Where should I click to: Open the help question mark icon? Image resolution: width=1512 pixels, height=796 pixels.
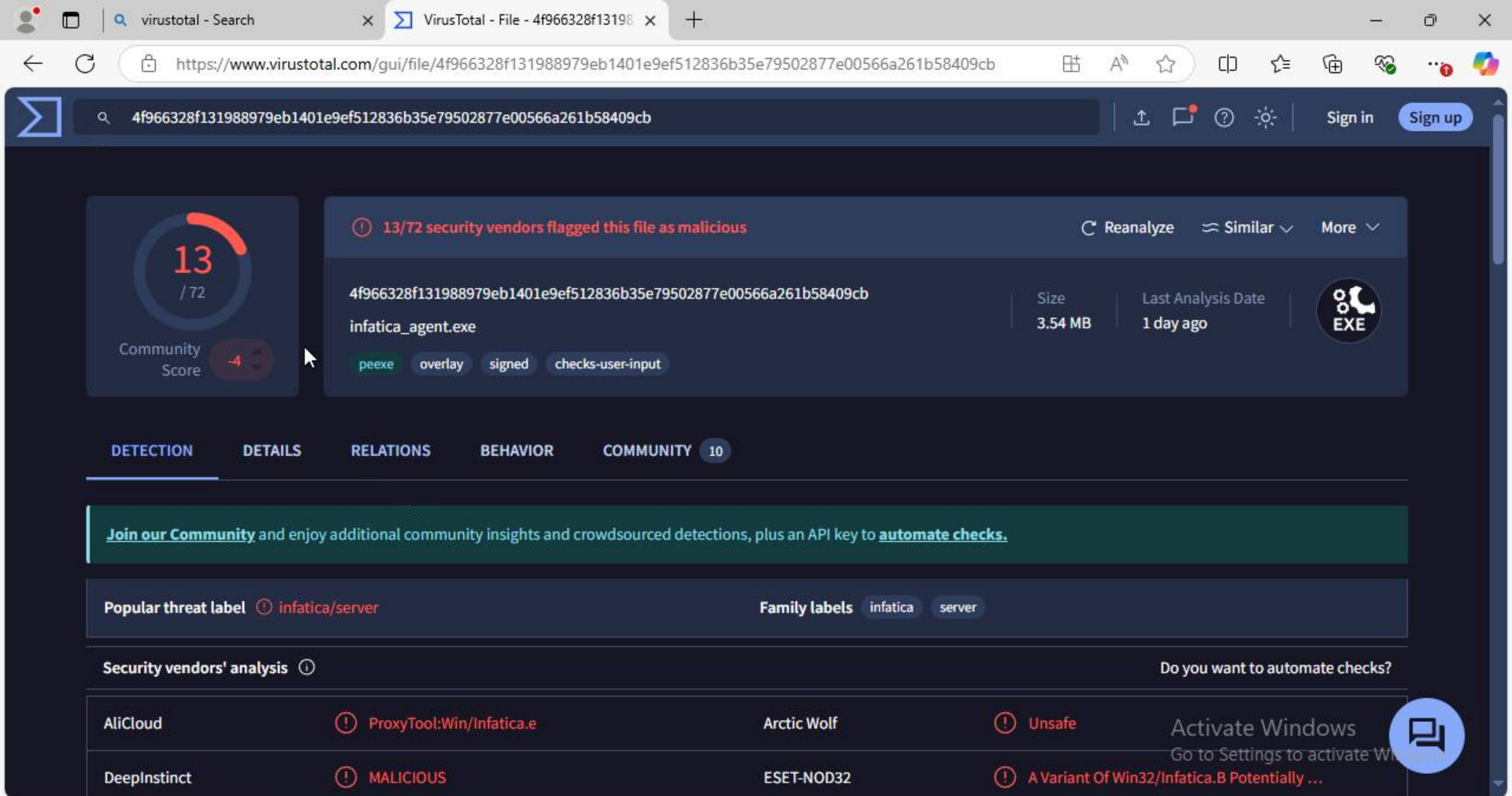(x=1224, y=117)
